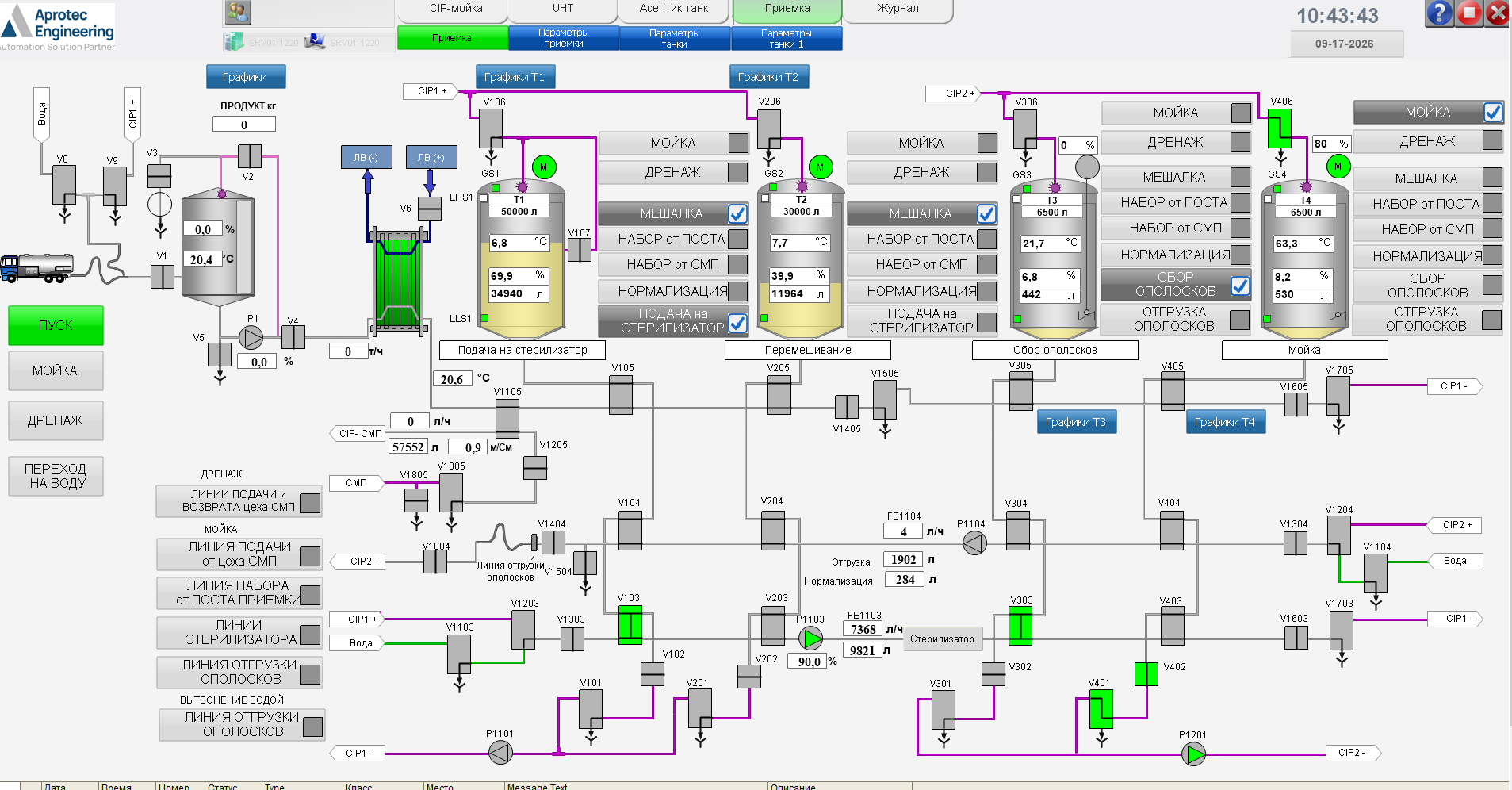The image size is (1512, 790).
Task: Uncheck МЕШАЛКА for tank T1
Action: pos(737,214)
